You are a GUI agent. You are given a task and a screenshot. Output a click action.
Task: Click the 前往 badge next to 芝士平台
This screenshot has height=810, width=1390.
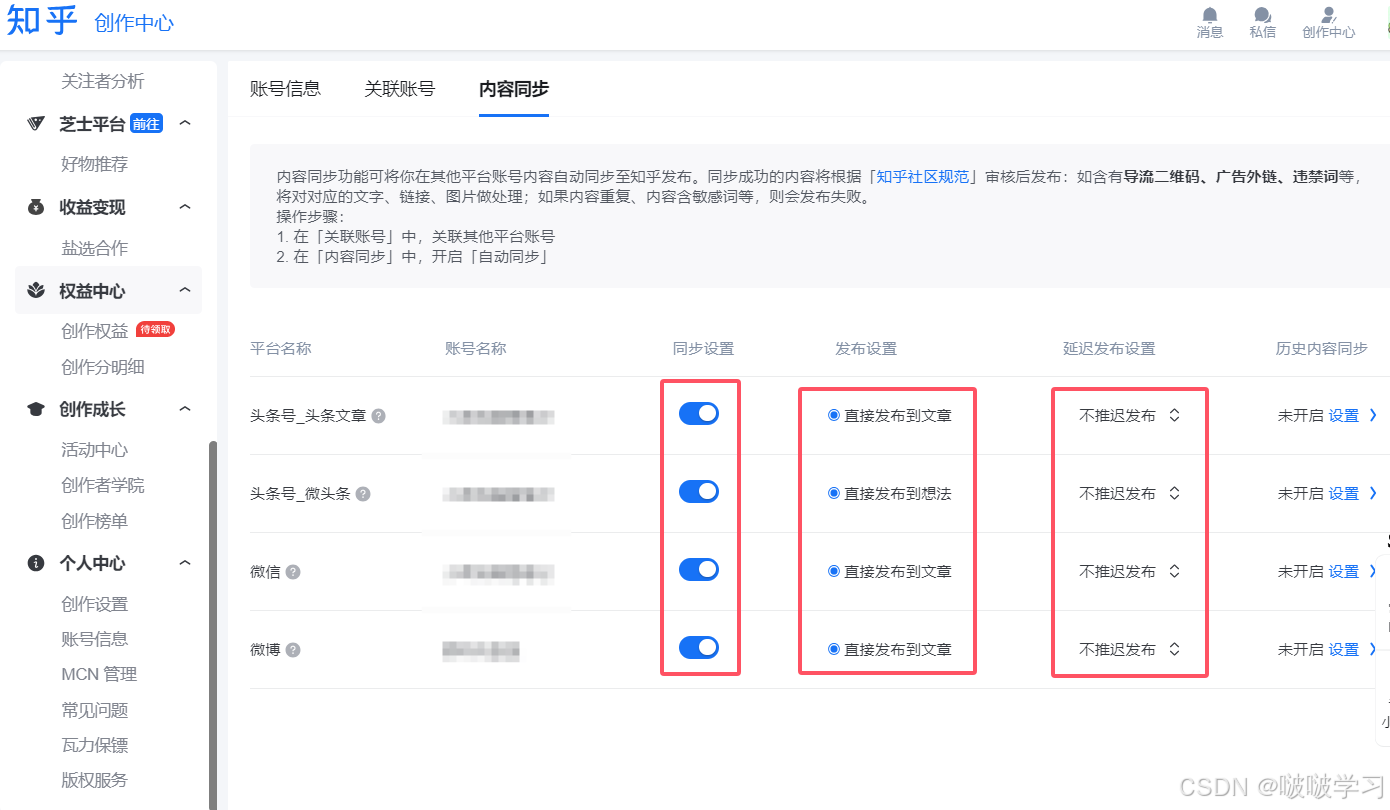pyautogui.click(x=146, y=124)
